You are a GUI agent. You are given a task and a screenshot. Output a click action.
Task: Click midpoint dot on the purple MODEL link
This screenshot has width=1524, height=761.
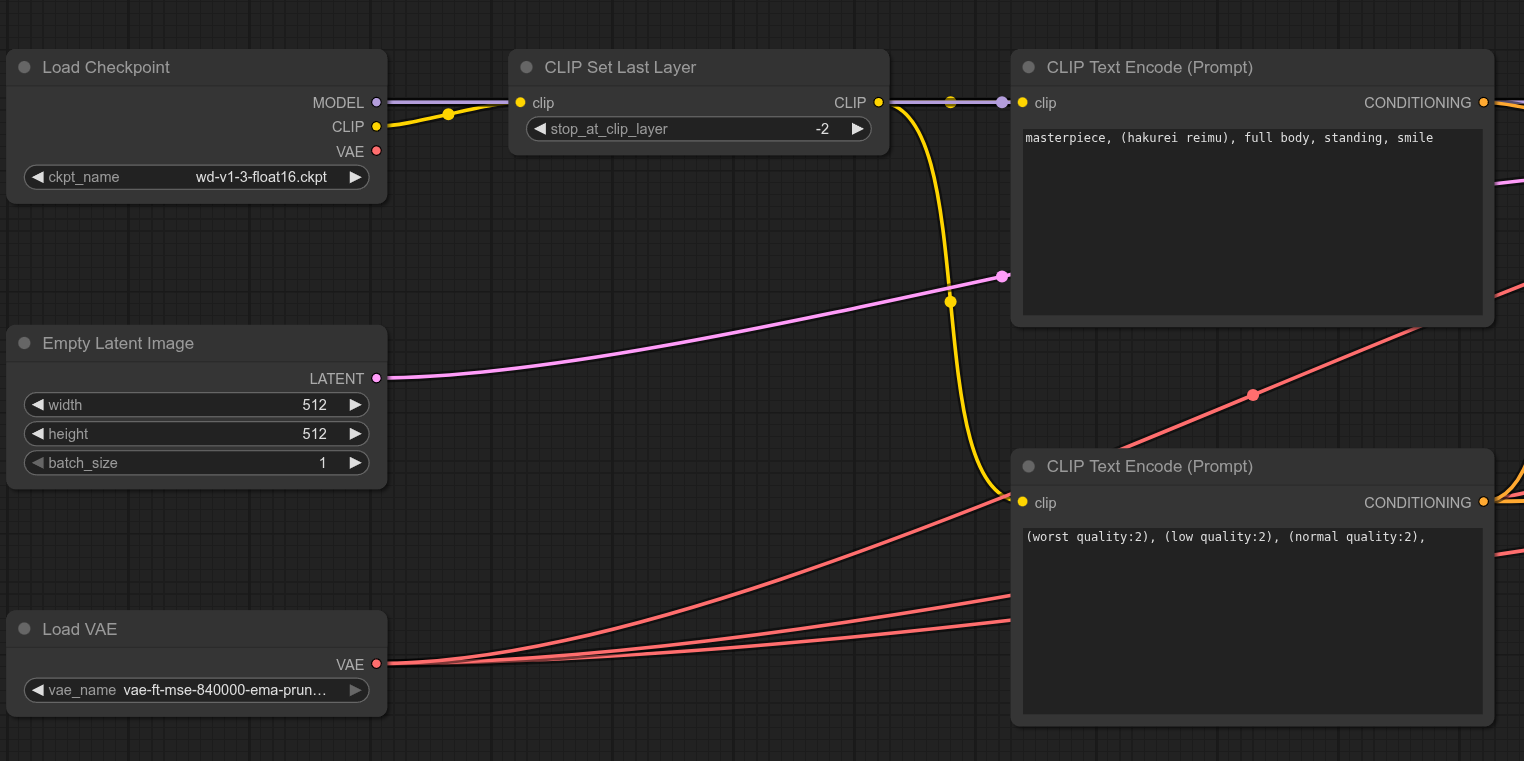(1002, 102)
